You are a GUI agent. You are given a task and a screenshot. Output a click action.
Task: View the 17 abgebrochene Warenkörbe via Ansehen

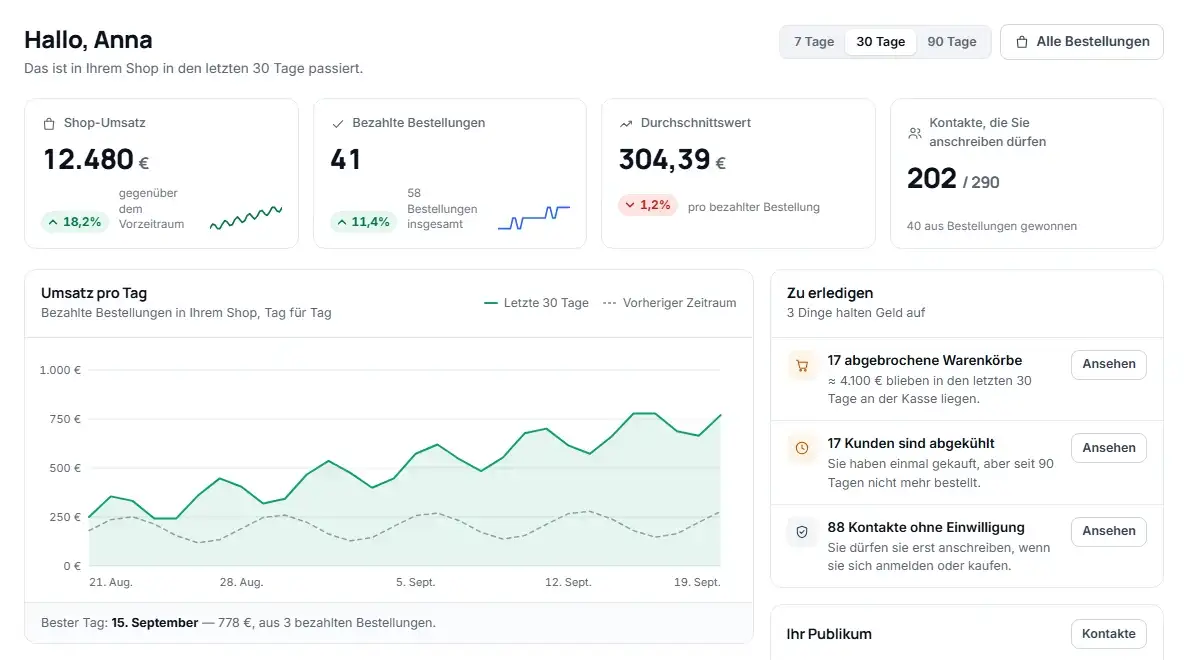point(1108,364)
